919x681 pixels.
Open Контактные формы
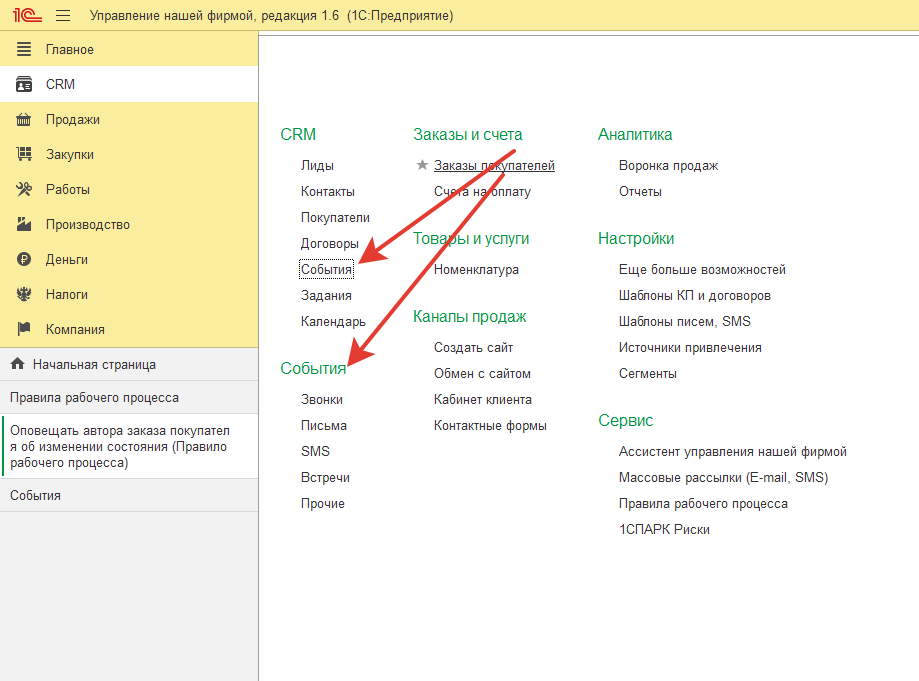pyautogui.click(x=490, y=425)
